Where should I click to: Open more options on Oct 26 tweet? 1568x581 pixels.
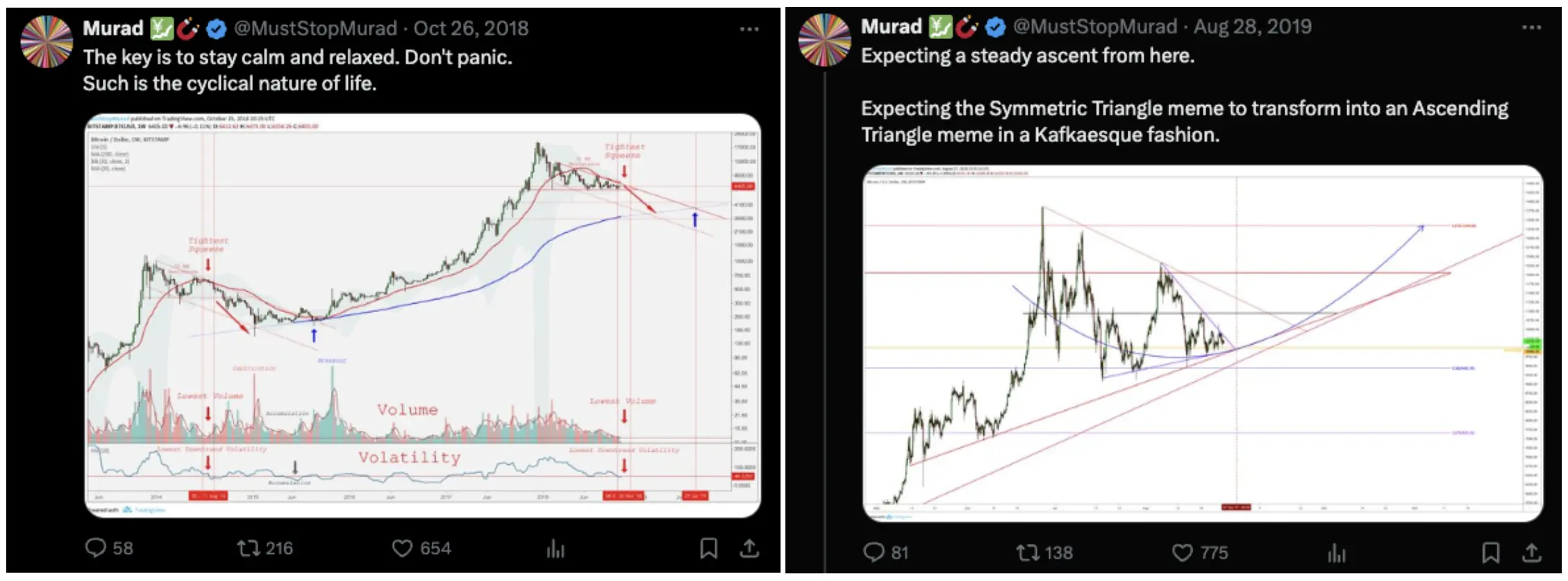point(749,29)
